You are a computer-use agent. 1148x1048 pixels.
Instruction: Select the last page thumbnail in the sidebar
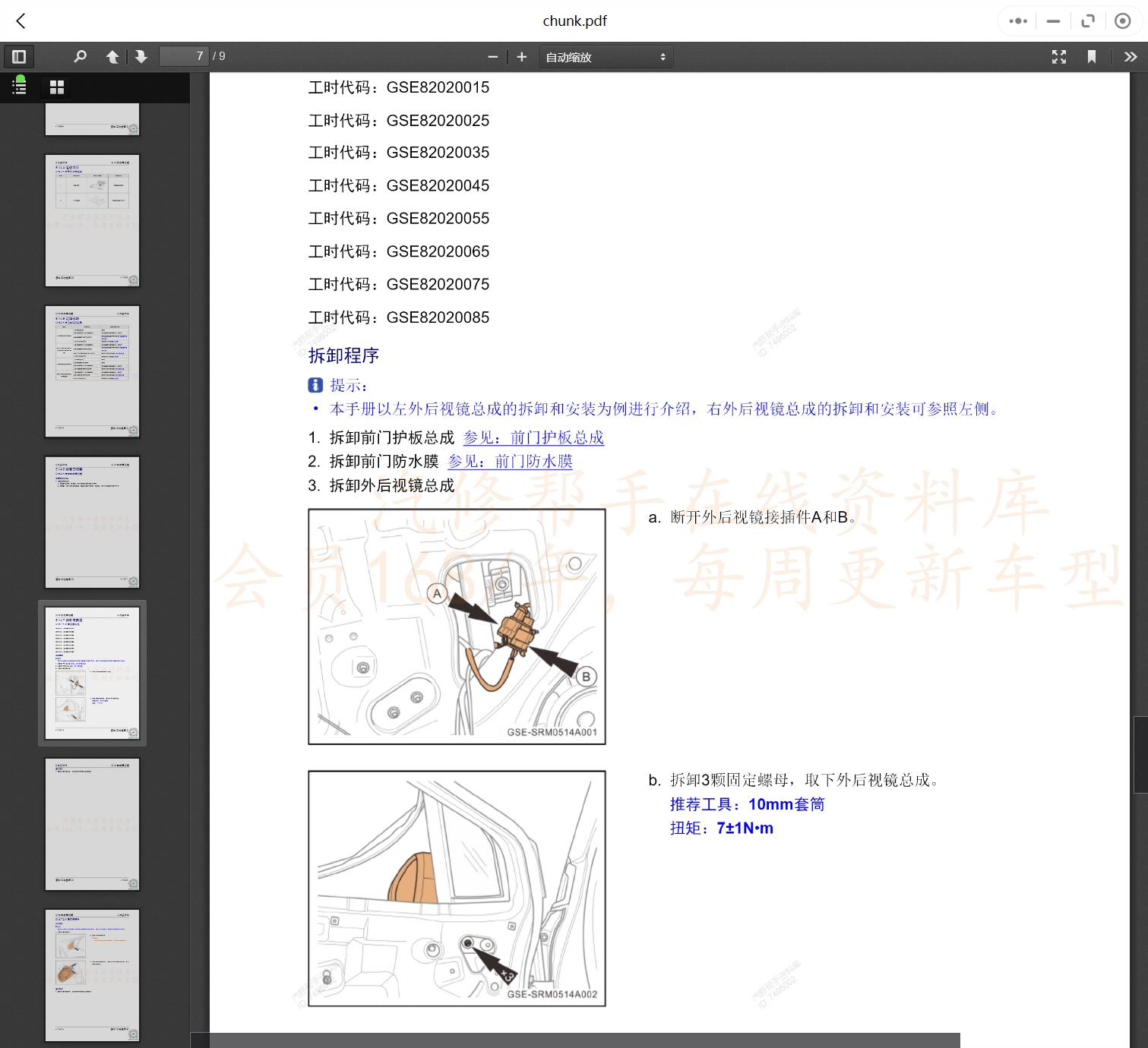(92, 974)
